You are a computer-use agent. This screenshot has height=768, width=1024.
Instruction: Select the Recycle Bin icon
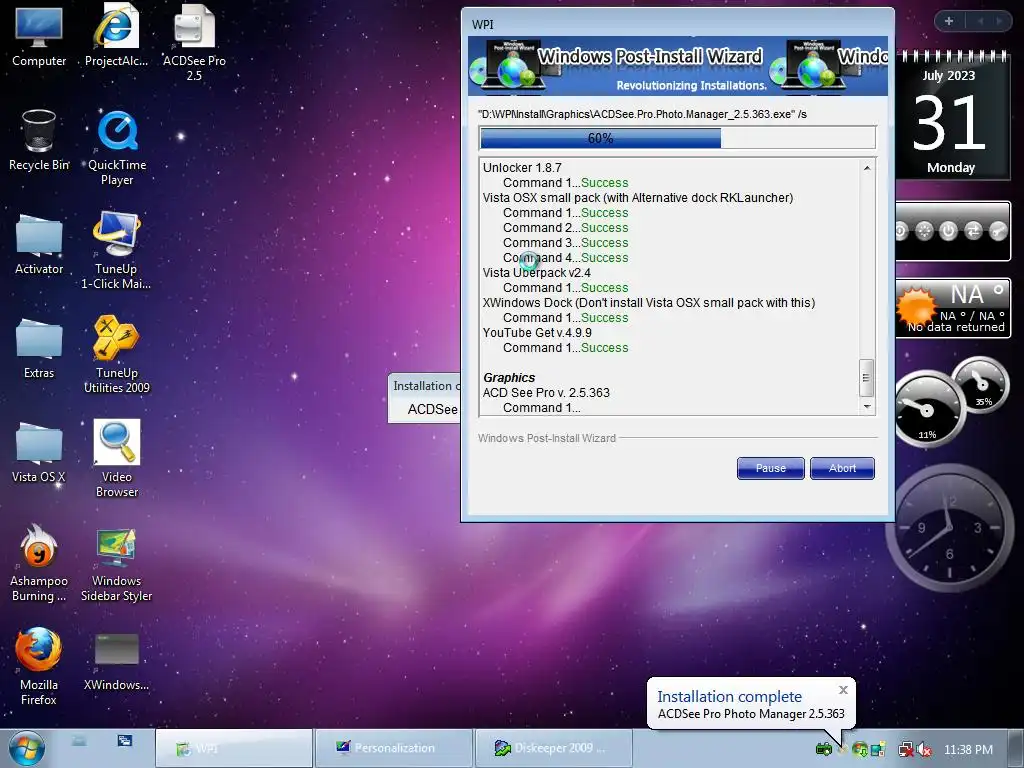39,140
